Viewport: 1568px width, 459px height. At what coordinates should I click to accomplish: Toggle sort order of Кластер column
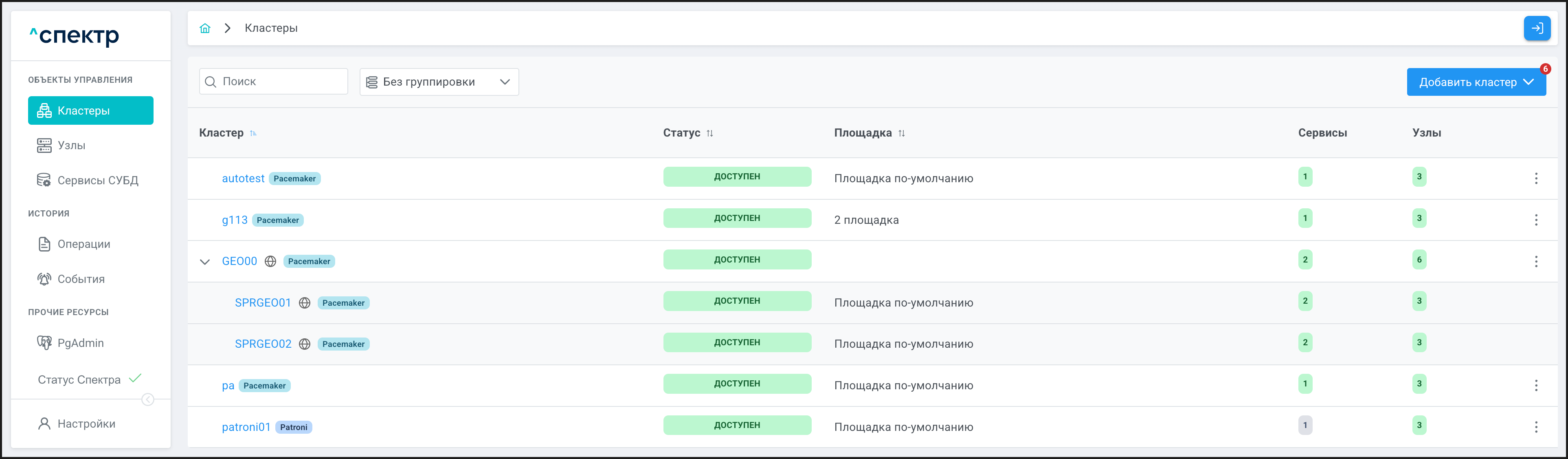[x=253, y=133]
